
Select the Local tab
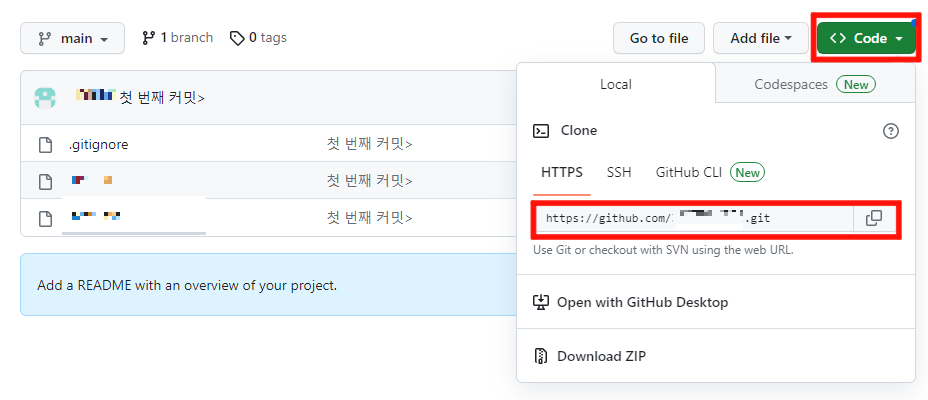coord(616,85)
